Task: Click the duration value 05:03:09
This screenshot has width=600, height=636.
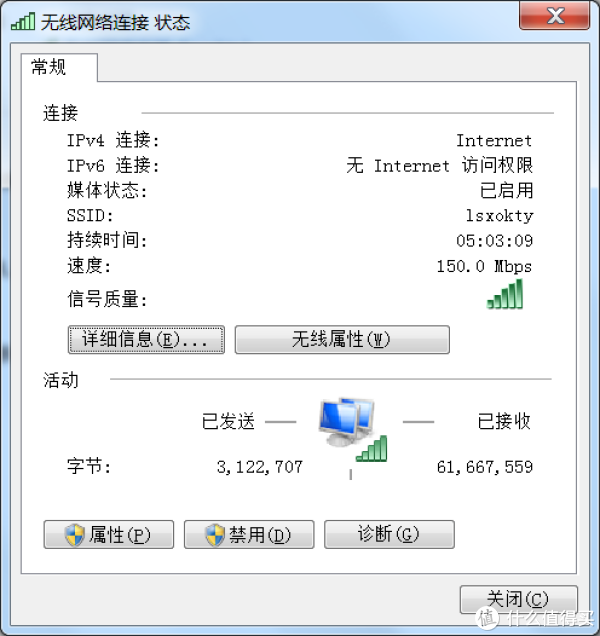Action: click(494, 241)
